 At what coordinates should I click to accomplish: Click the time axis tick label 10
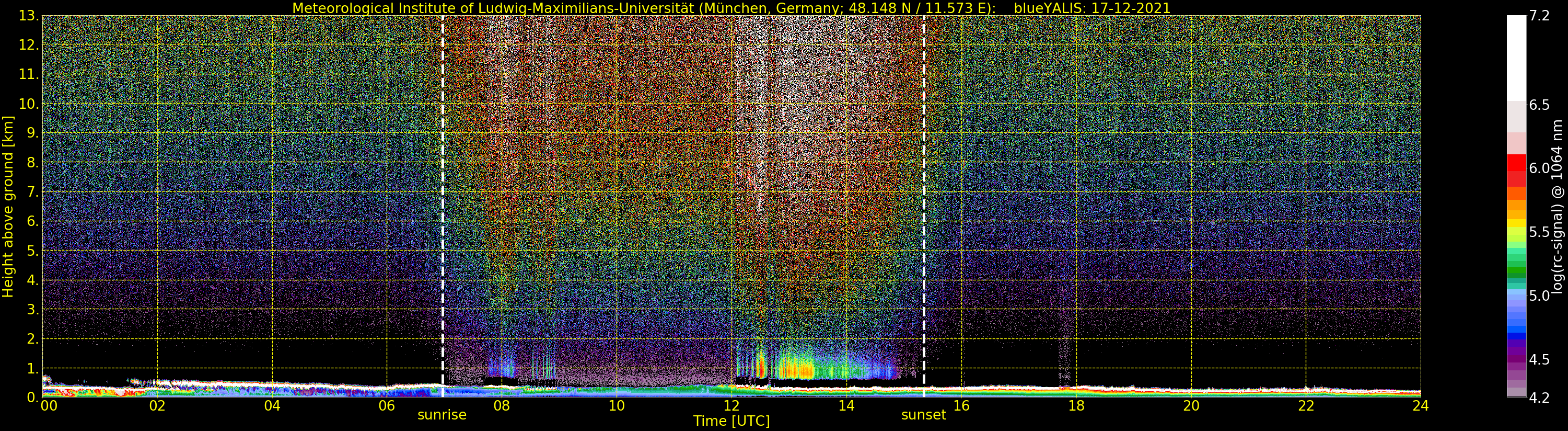pyautogui.click(x=617, y=405)
